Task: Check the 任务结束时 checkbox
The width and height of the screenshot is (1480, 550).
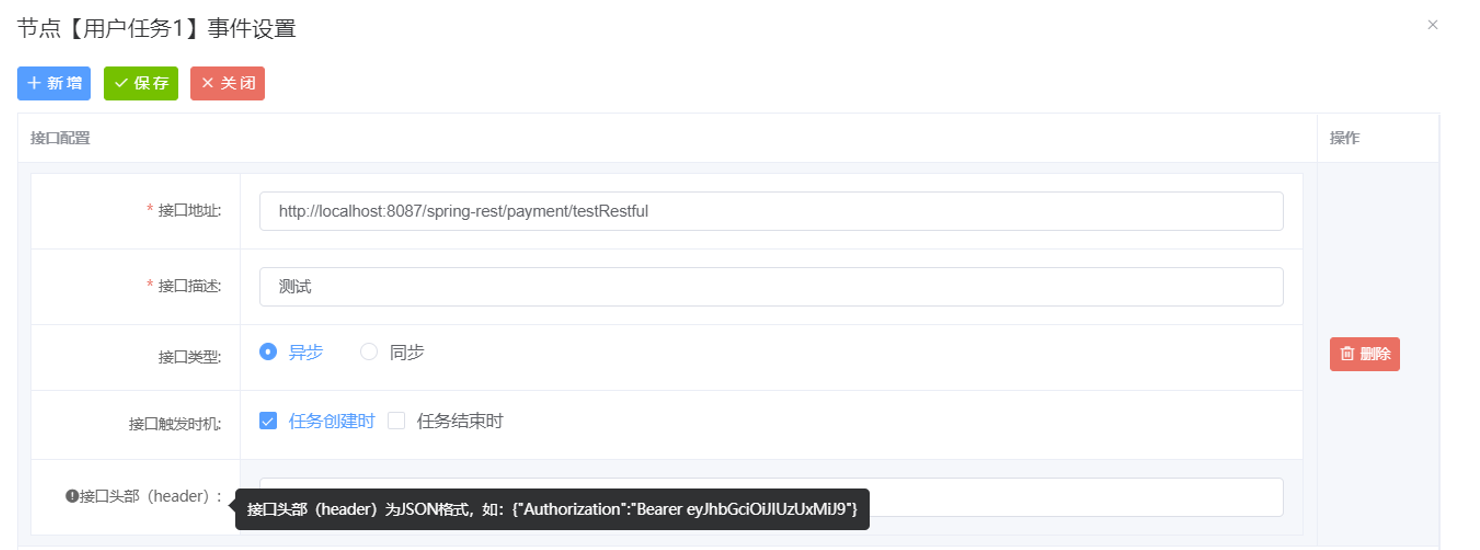Action: (x=396, y=421)
